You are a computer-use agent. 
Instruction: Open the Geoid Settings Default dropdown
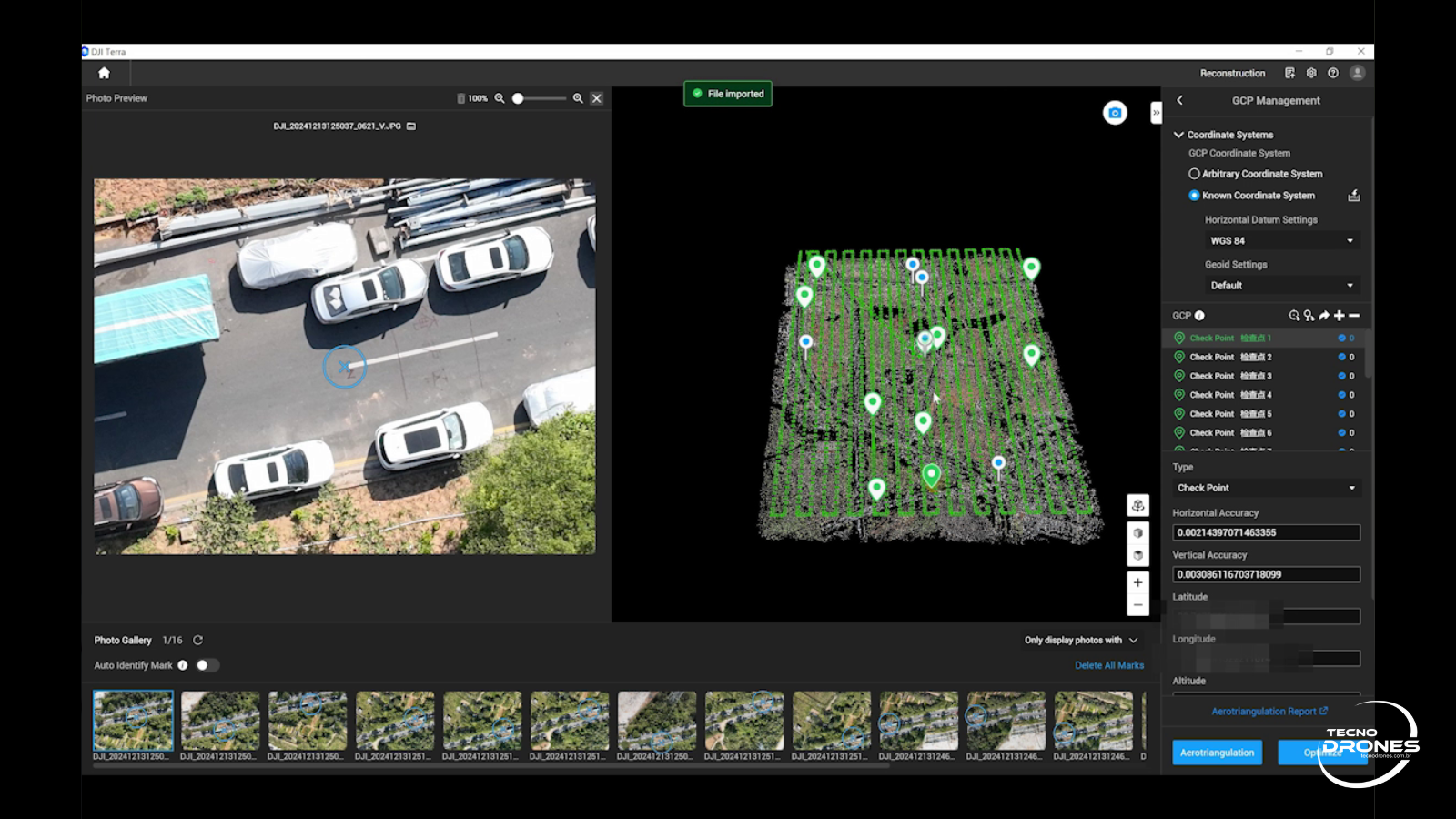click(x=1281, y=286)
